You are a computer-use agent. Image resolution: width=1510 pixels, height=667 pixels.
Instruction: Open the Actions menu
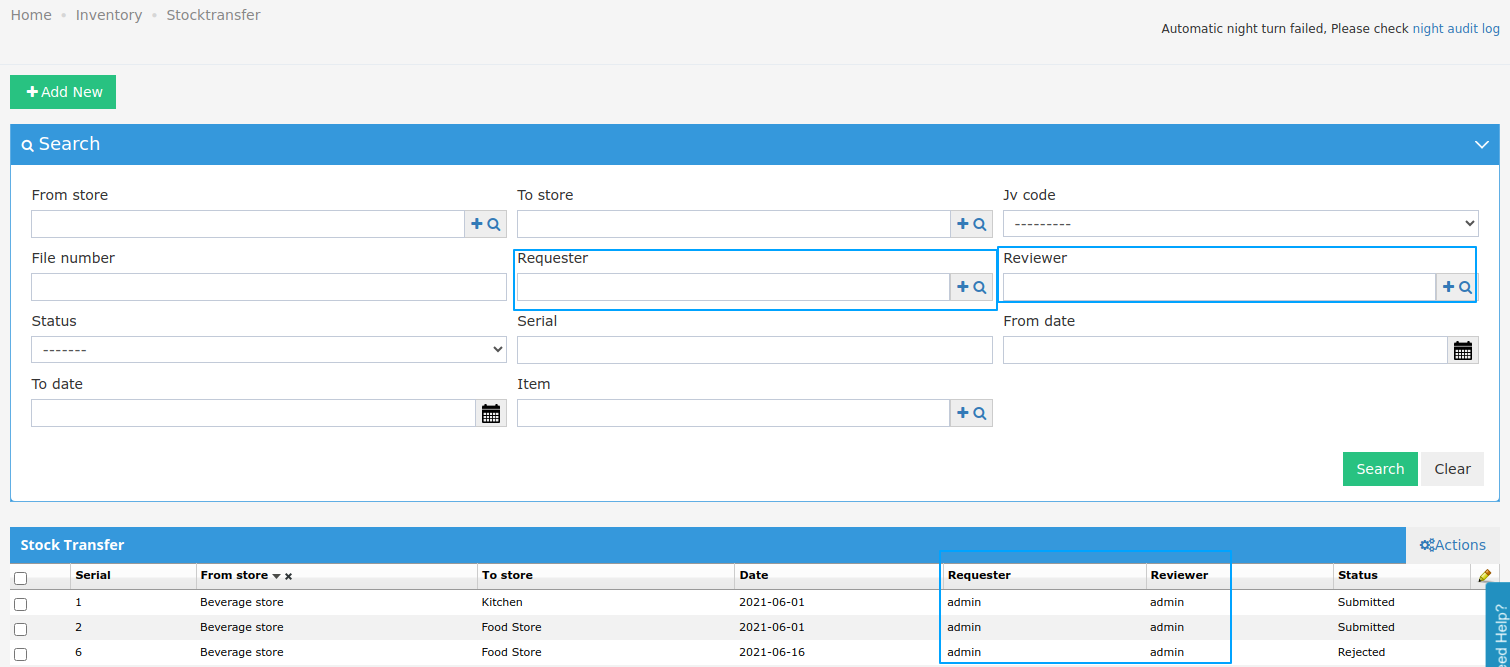point(1453,545)
